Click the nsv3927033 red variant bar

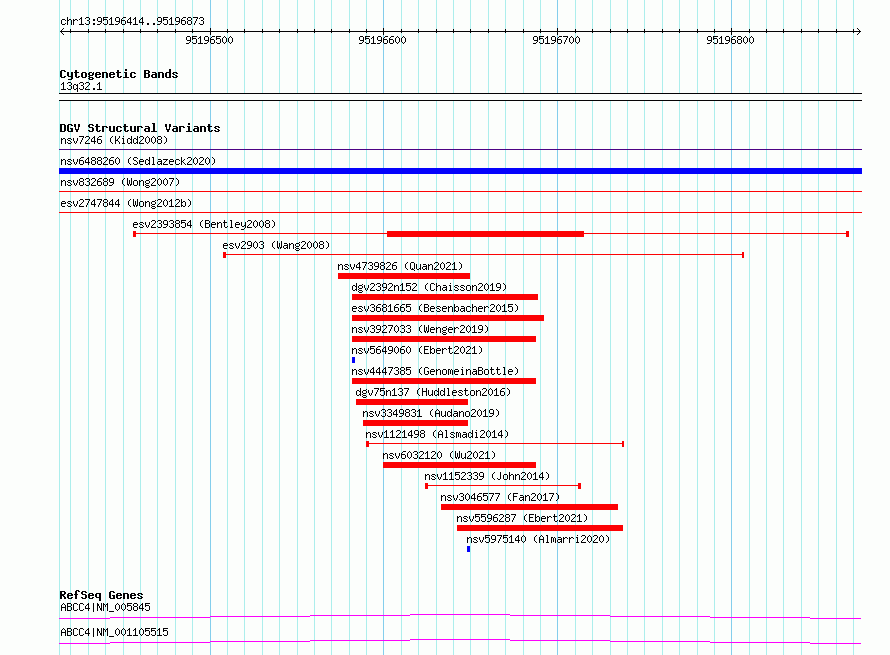[x=444, y=339]
